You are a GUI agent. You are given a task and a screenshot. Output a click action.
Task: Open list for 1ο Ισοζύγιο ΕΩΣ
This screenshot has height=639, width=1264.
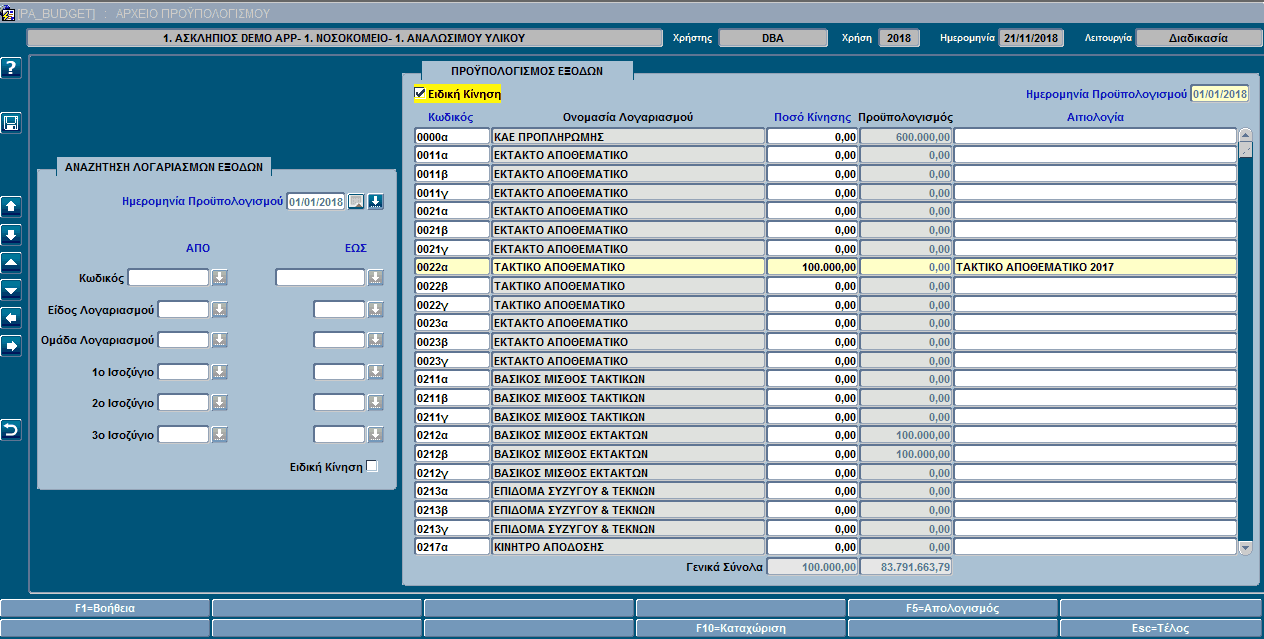click(x=376, y=372)
